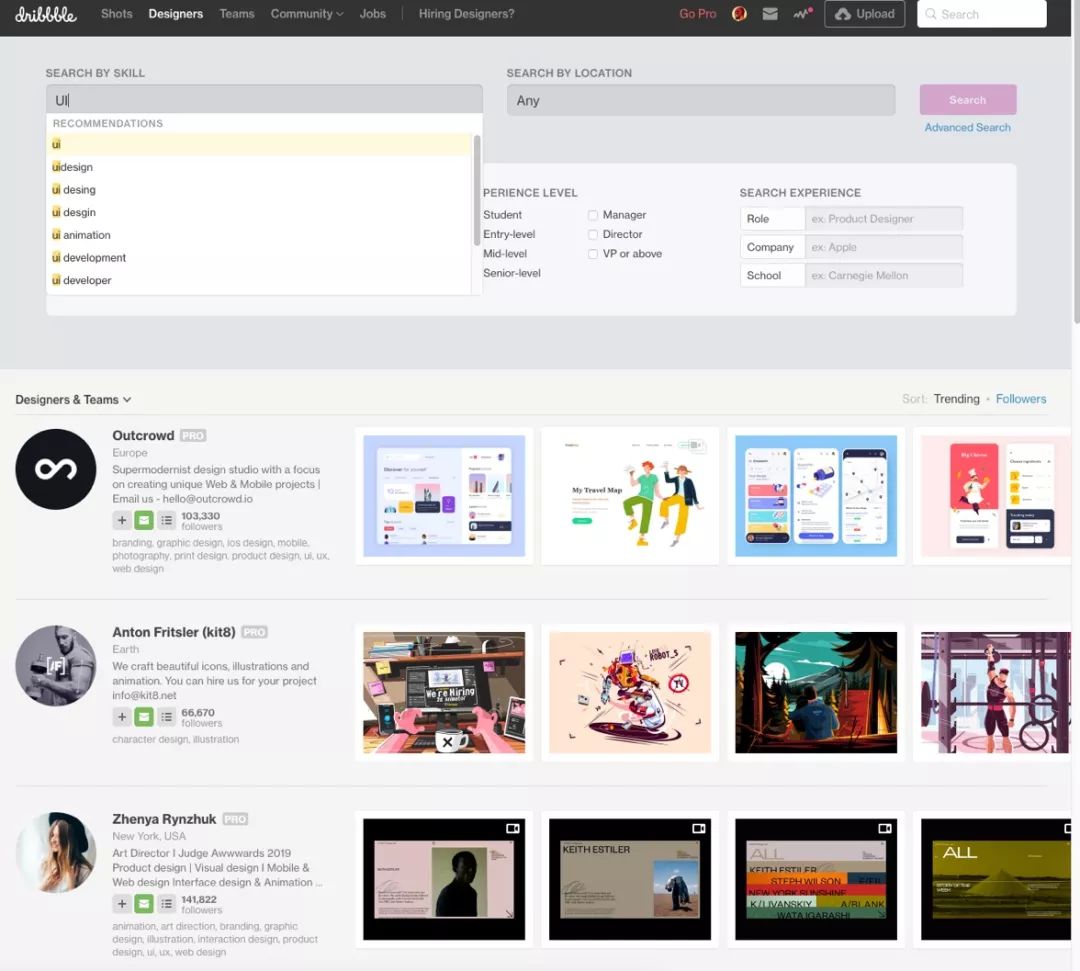Open the Advanced Search link
Viewport: 1080px width, 971px height.
pyautogui.click(x=968, y=127)
